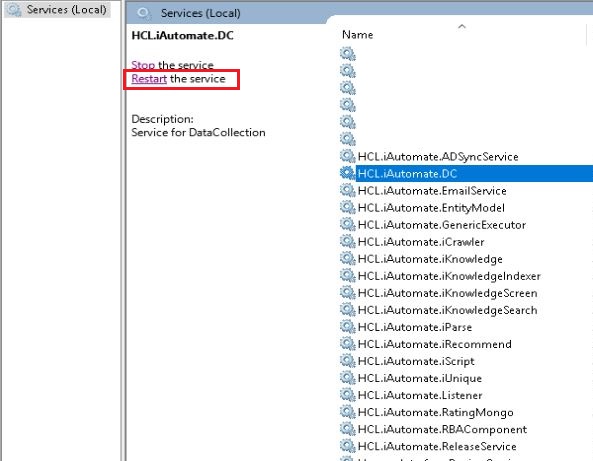Select HCL.iAutomate.iParse service

point(415,327)
